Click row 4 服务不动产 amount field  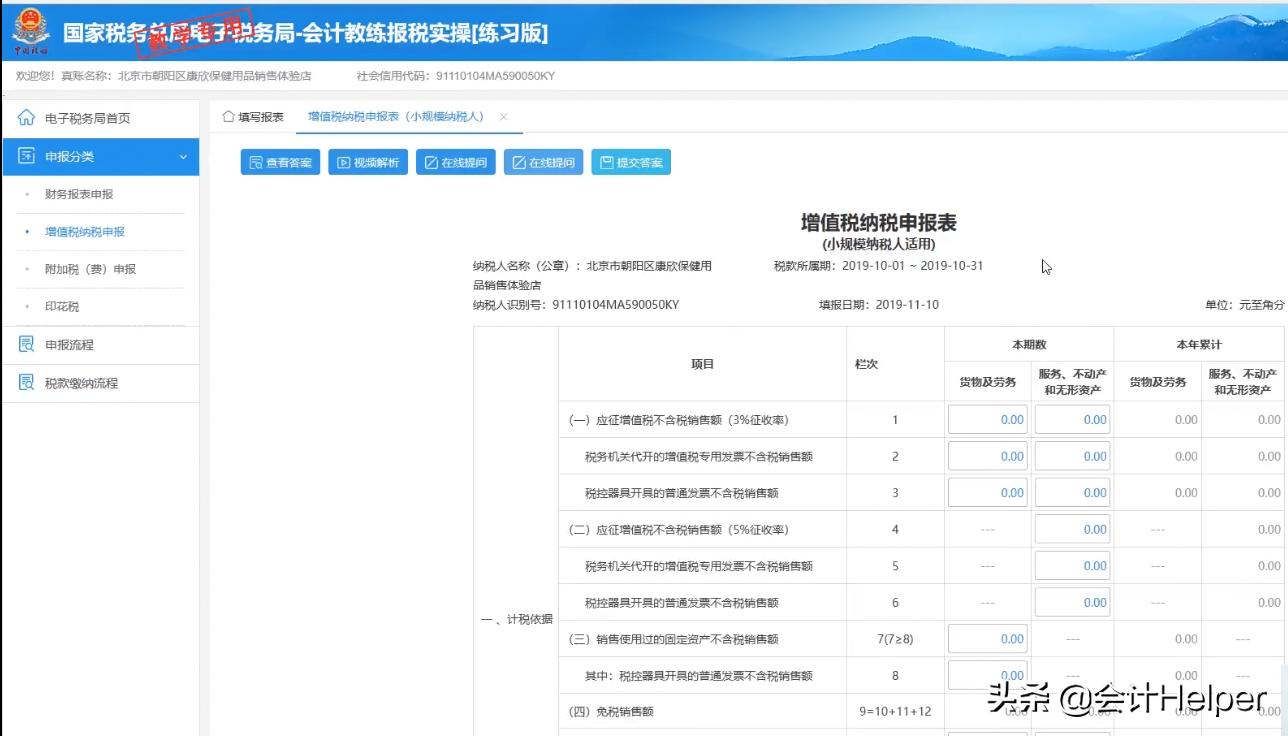click(x=1072, y=528)
